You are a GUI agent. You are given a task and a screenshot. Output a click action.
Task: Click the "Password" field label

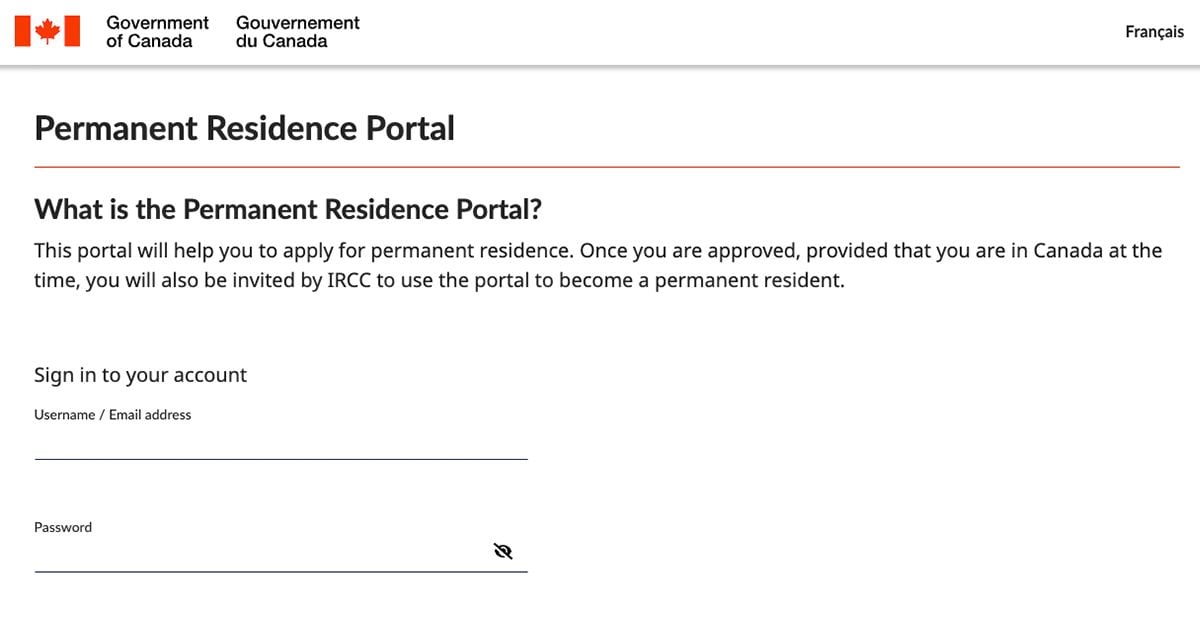tap(63, 527)
